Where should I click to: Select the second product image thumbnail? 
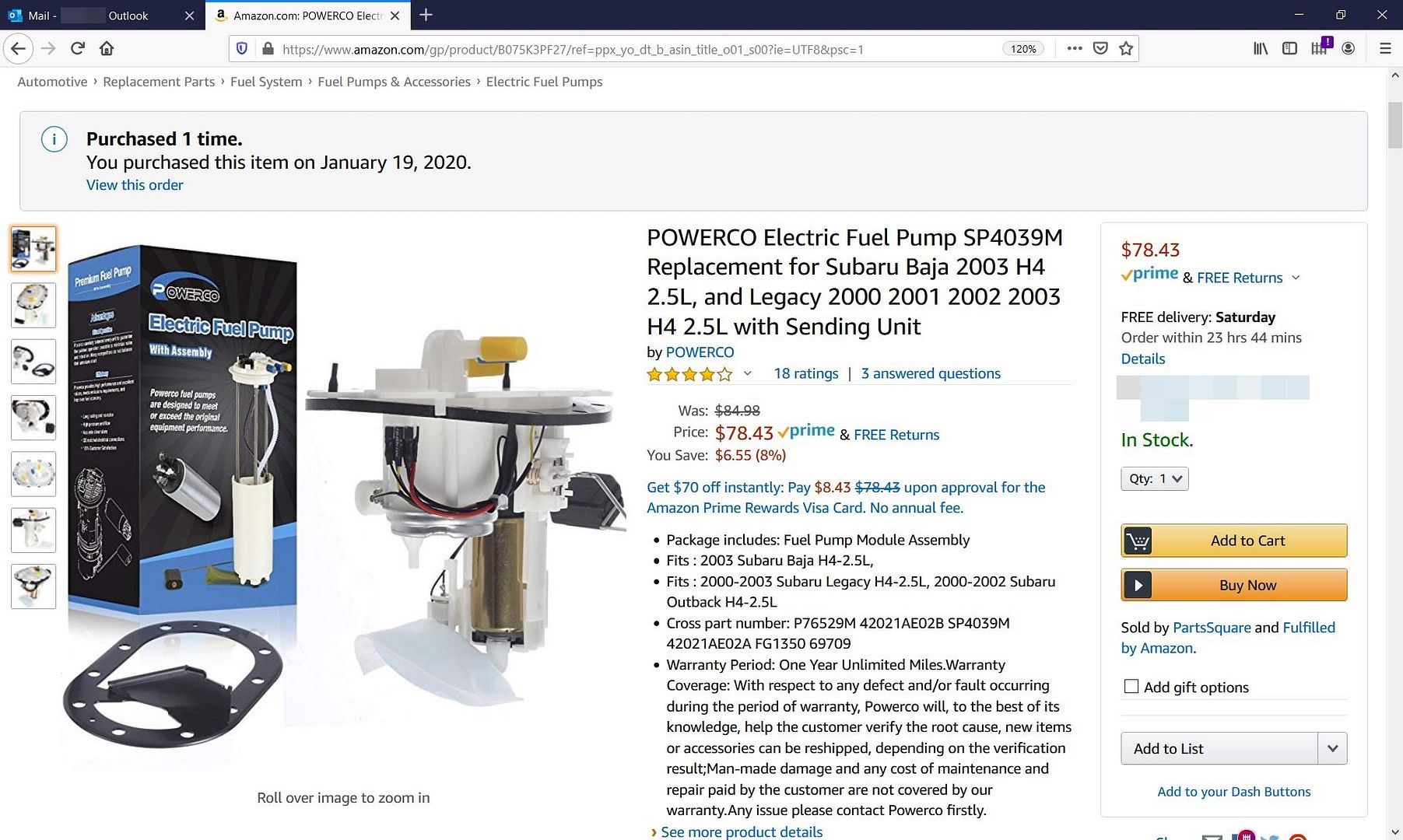(33, 305)
